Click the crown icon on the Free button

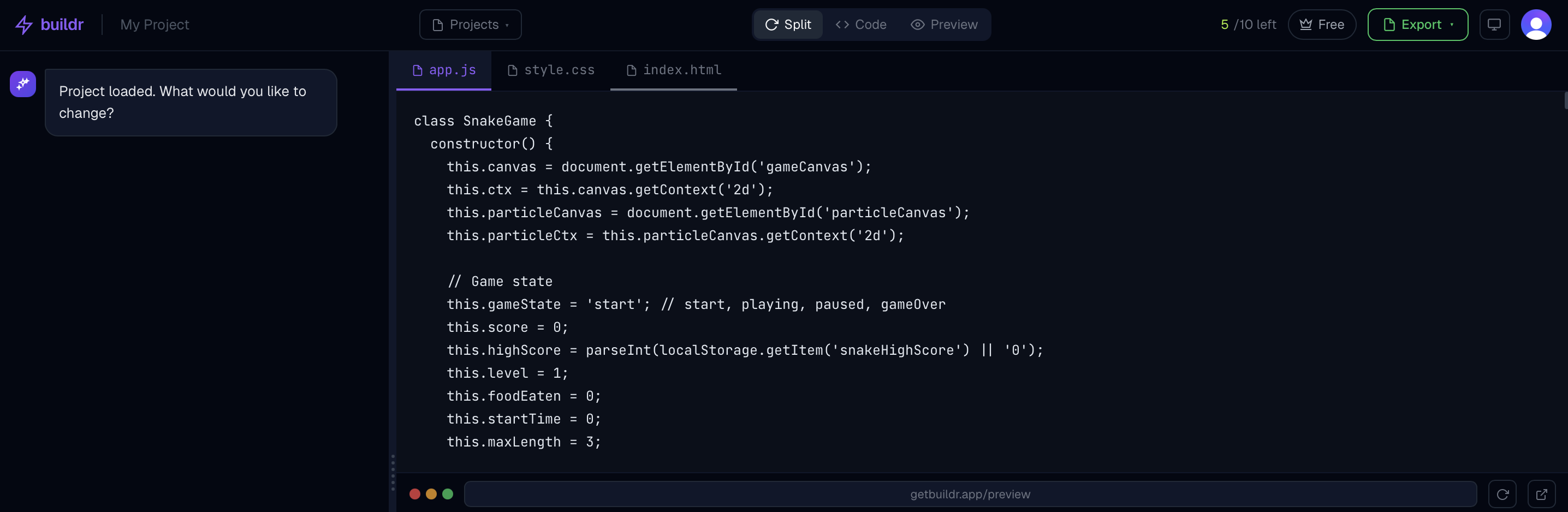click(x=1306, y=25)
